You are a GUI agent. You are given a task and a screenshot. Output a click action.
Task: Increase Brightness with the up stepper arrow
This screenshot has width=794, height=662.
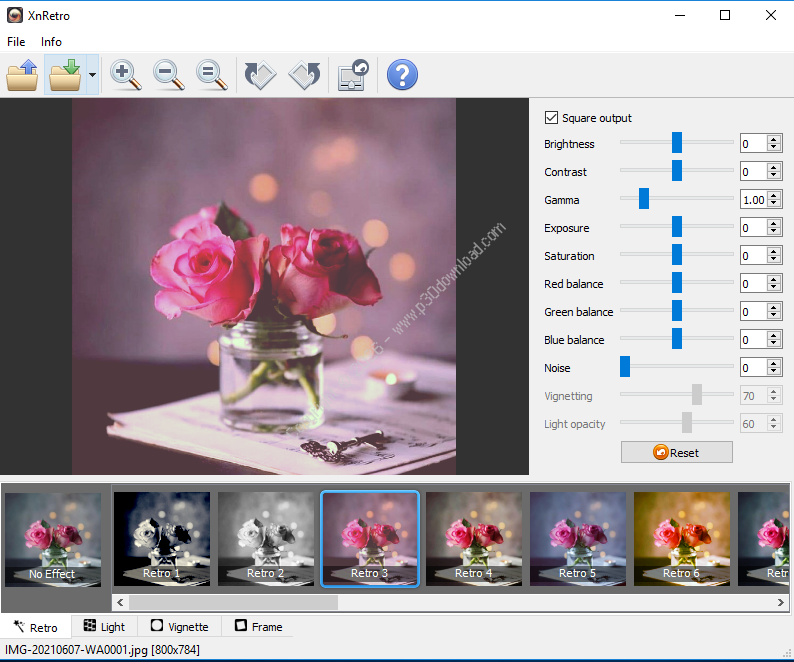773,139
